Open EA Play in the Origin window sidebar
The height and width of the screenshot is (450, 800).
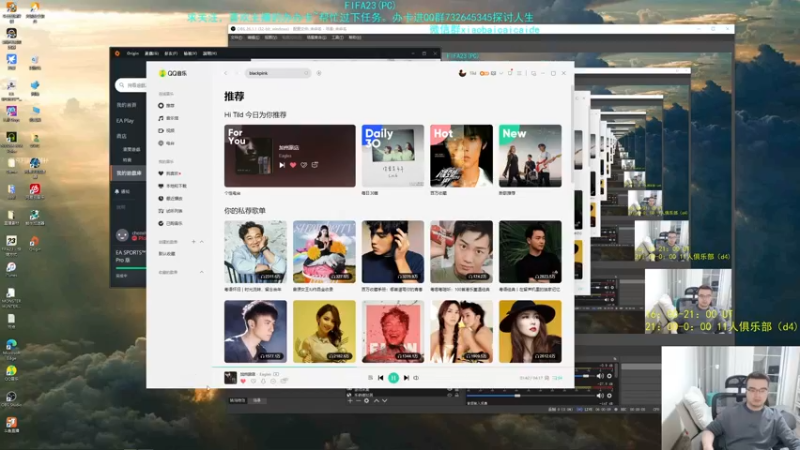(x=125, y=121)
